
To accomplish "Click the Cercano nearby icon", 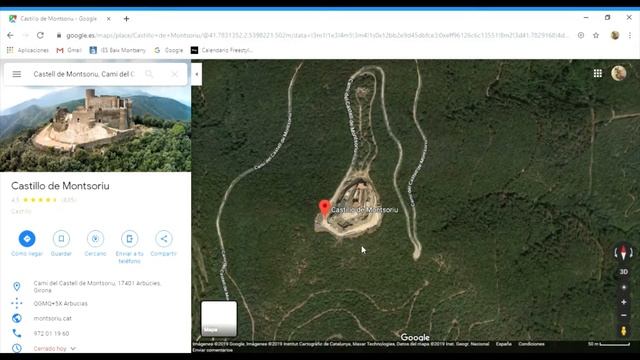I will point(95,239).
